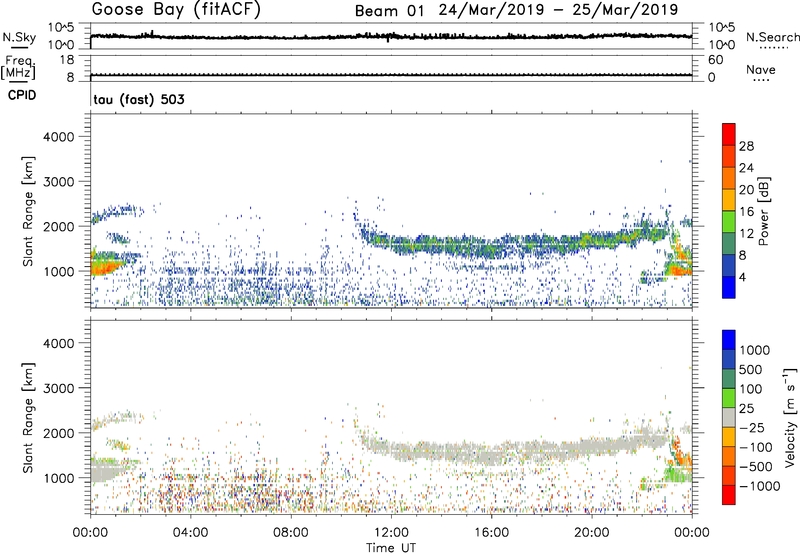Click the gray velocity band near 16:00
This screenshot has width=800, height=554.
click(x=491, y=454)
